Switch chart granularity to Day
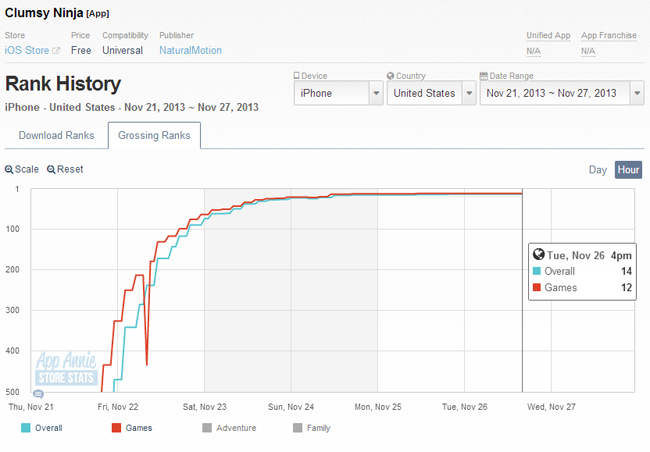Screen dimensions: 650x452 (598, 170)
